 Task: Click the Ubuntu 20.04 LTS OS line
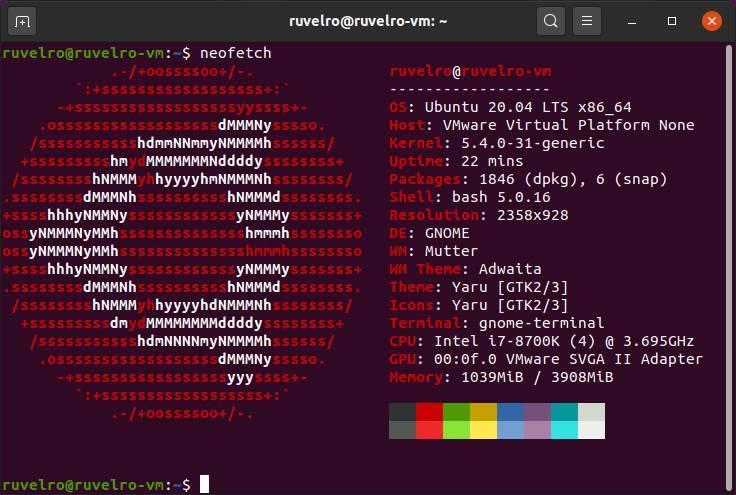tap(510, 107)
